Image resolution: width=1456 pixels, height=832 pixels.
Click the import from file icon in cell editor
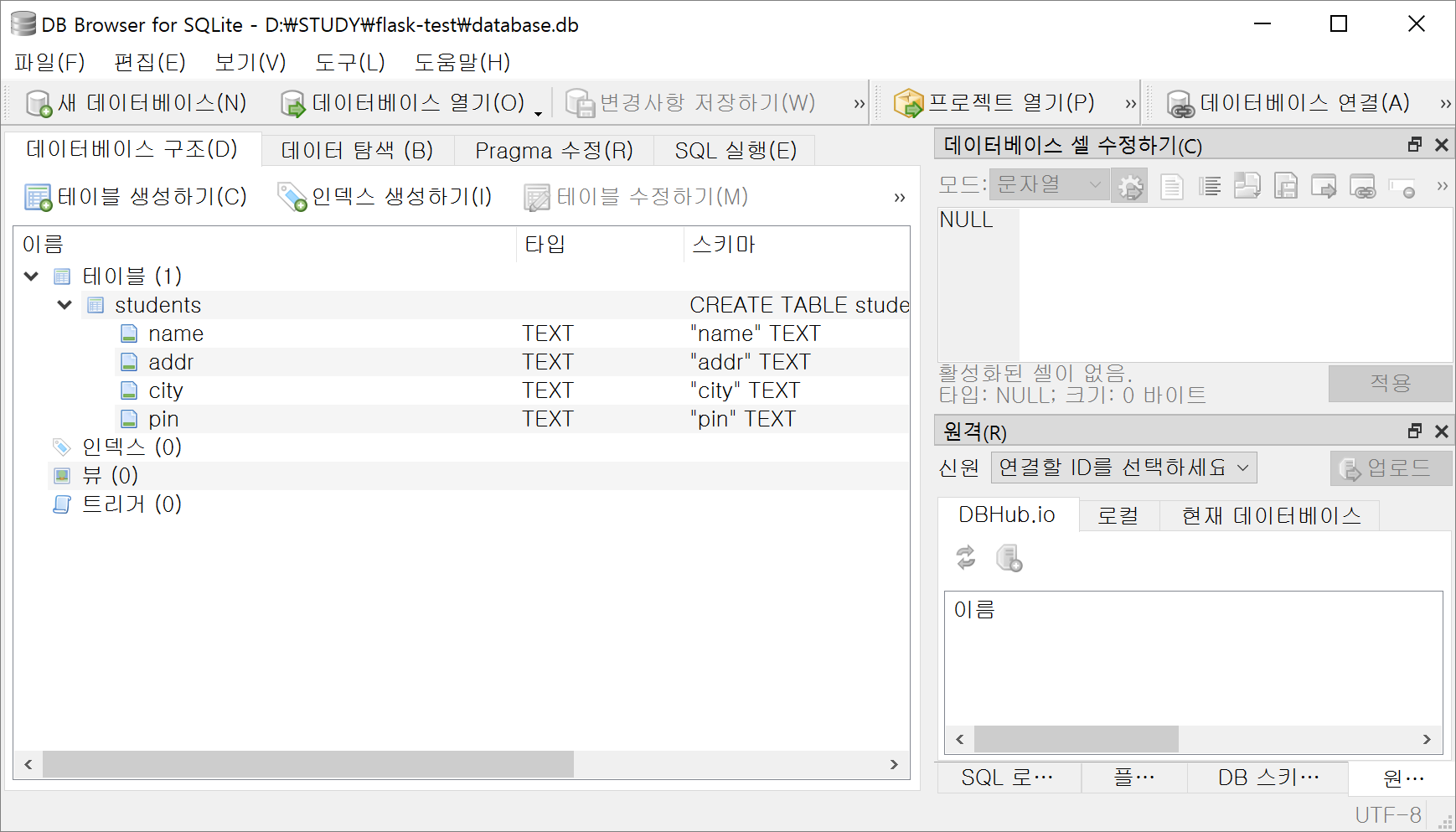1247,186
